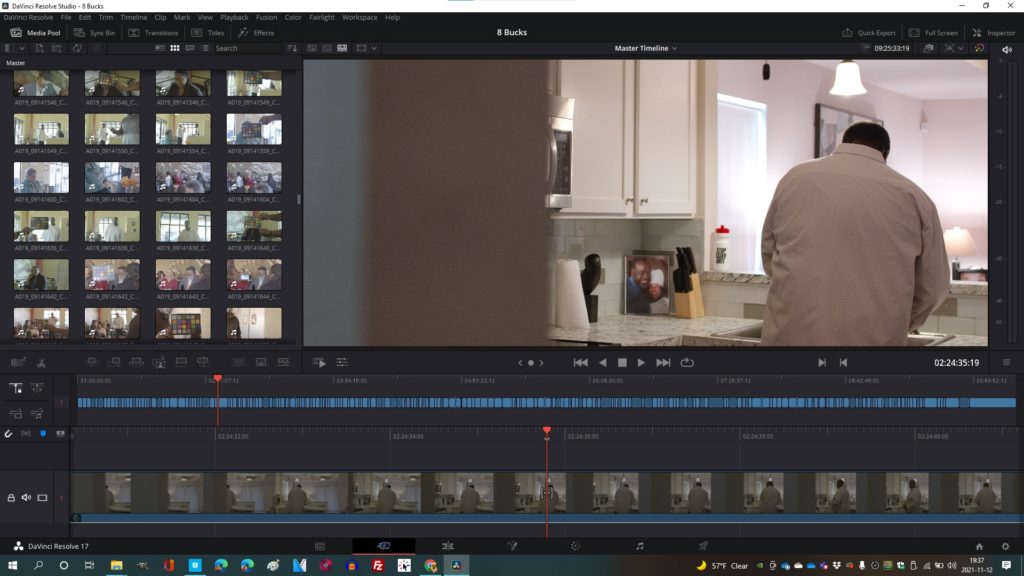The image size is (1024, 576).
Task: Click the red playhead on upper timeline
Action: tap(217, 380)
